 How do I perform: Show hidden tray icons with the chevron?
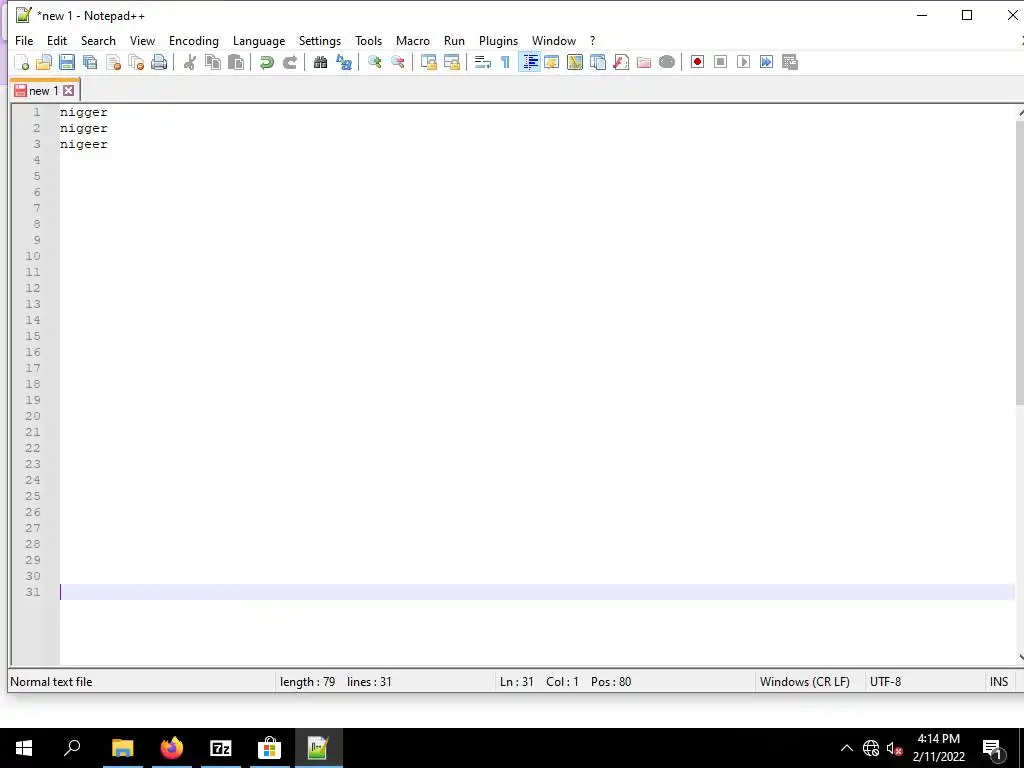846,748
